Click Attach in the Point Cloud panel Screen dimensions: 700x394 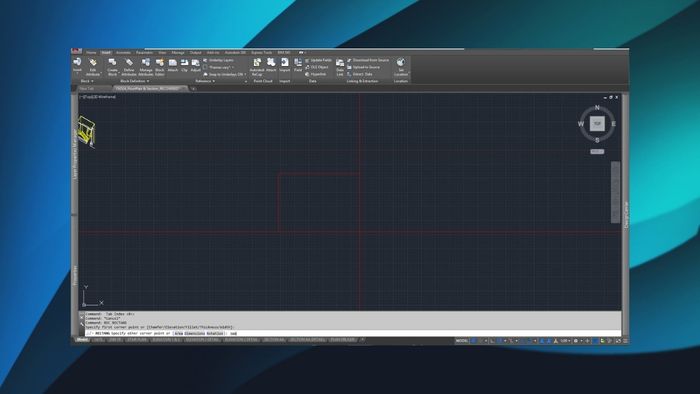[271, 65]
